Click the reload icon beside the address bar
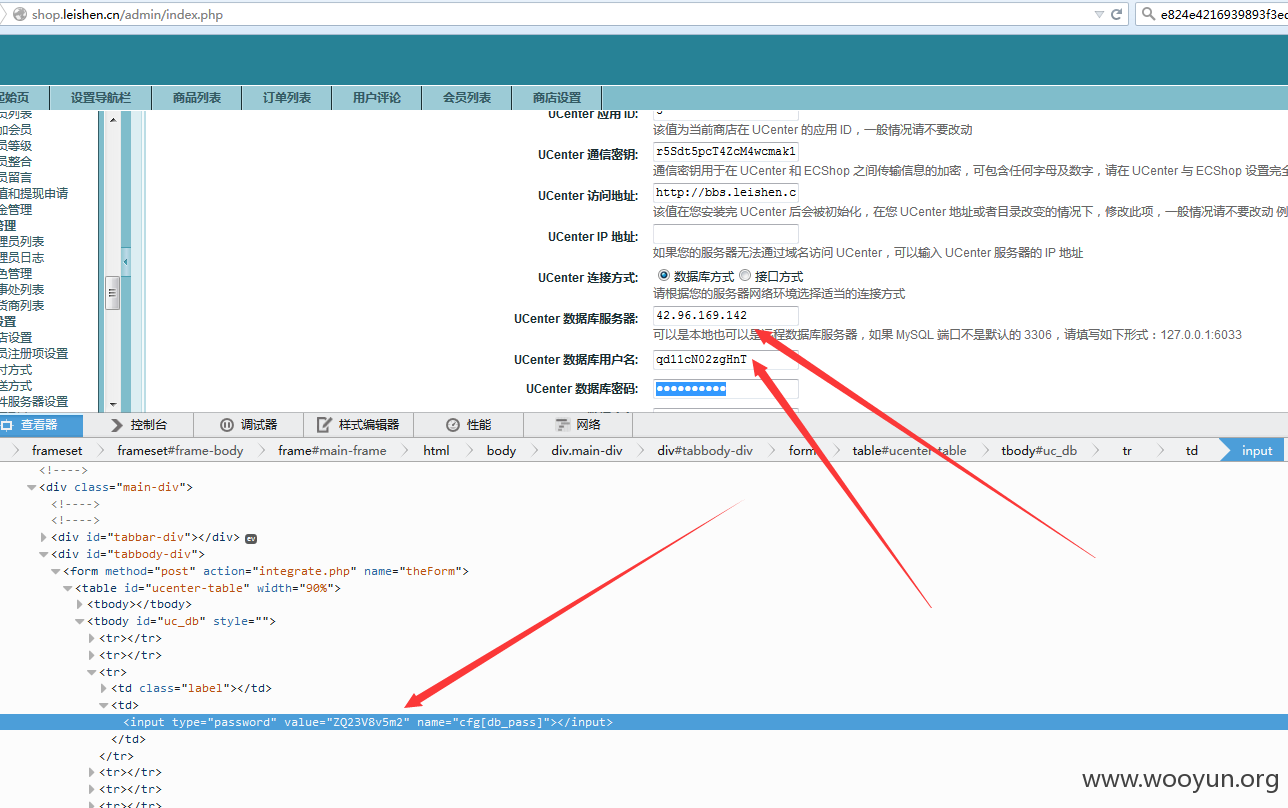This screenshot has height=808, width=1288. coord(1119,14)
